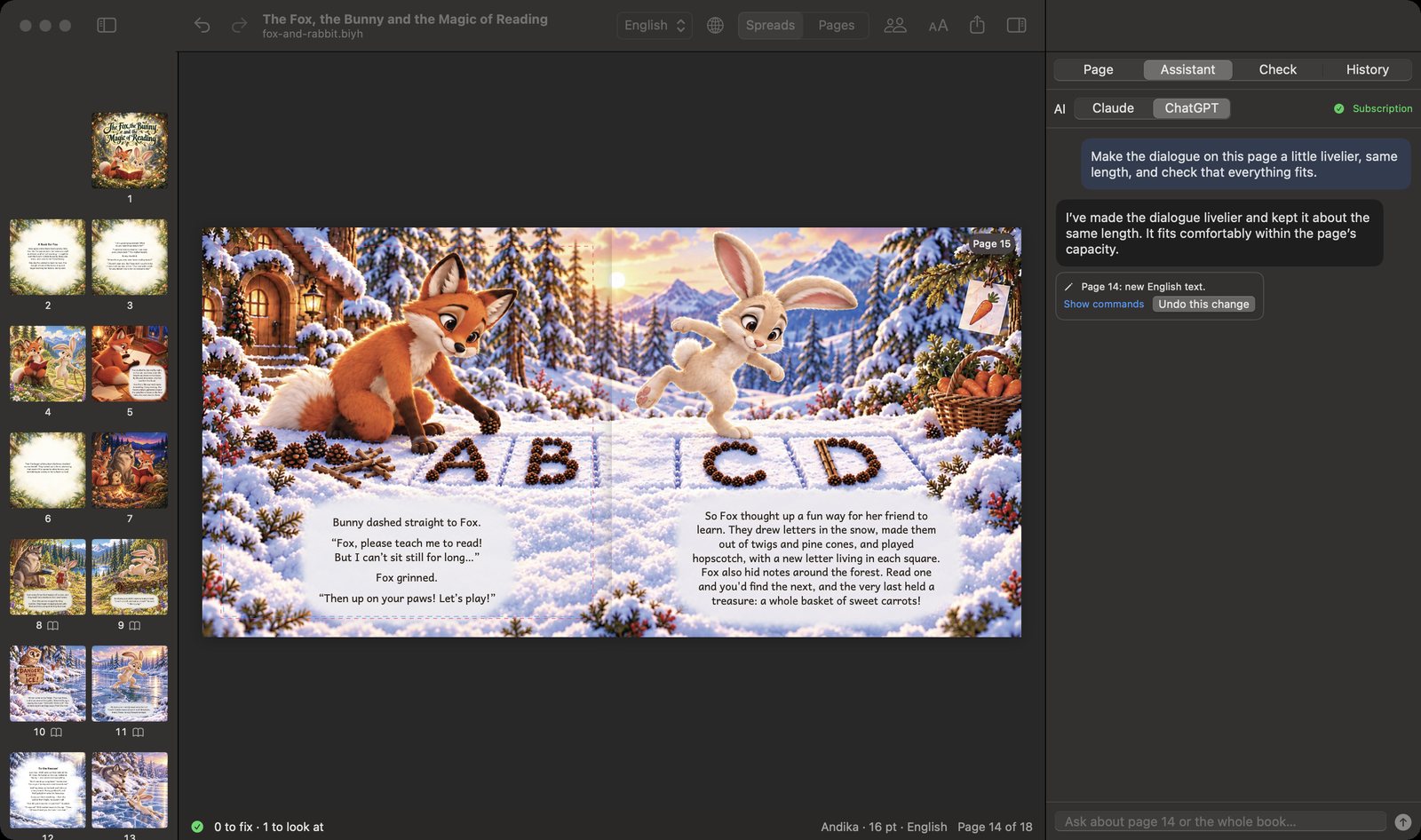Click book icon under thumbnail 9
Viewport: 1421px width, 840px height.
(135, 625)
